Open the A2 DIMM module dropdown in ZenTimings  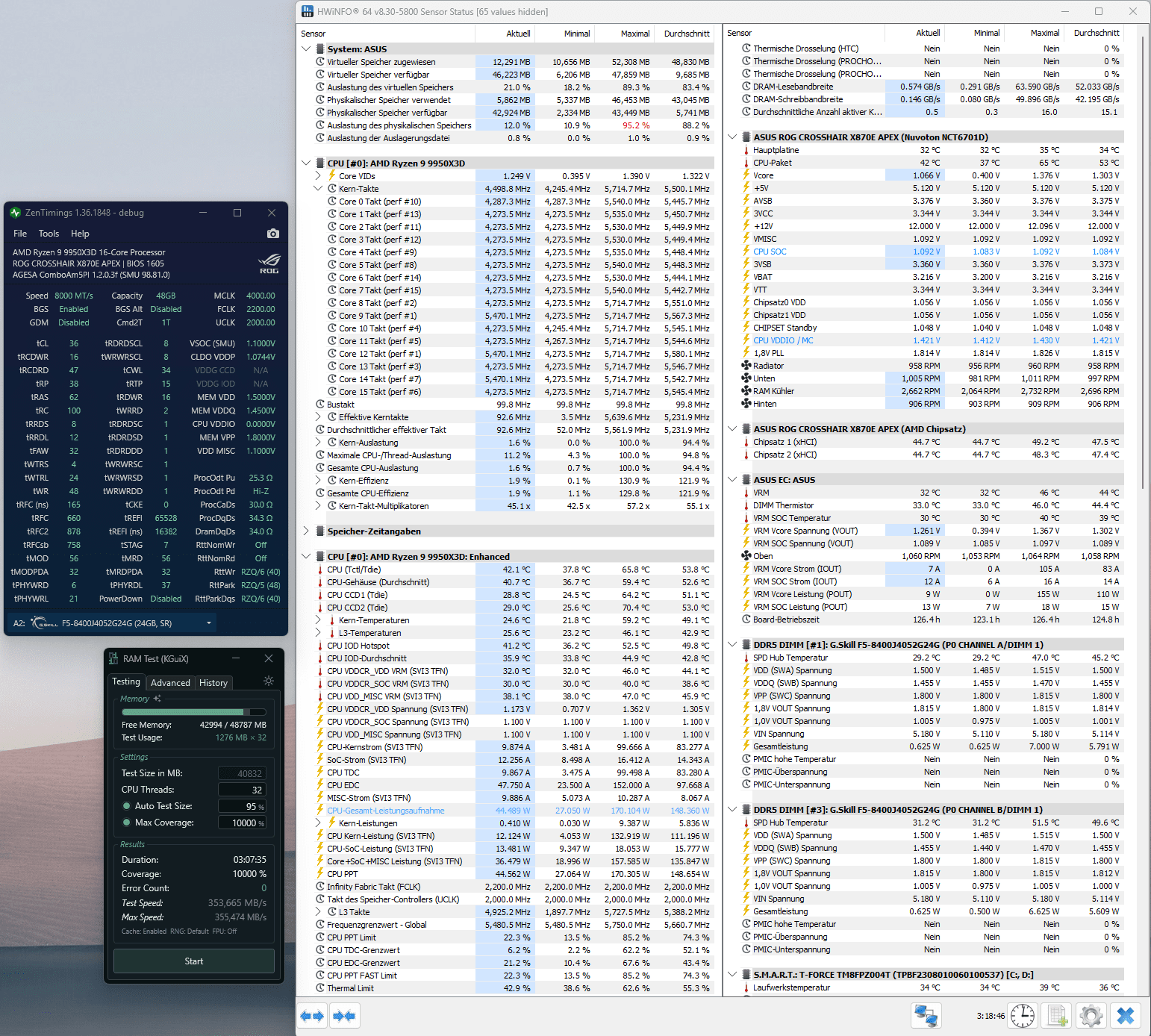pos(209,623)
